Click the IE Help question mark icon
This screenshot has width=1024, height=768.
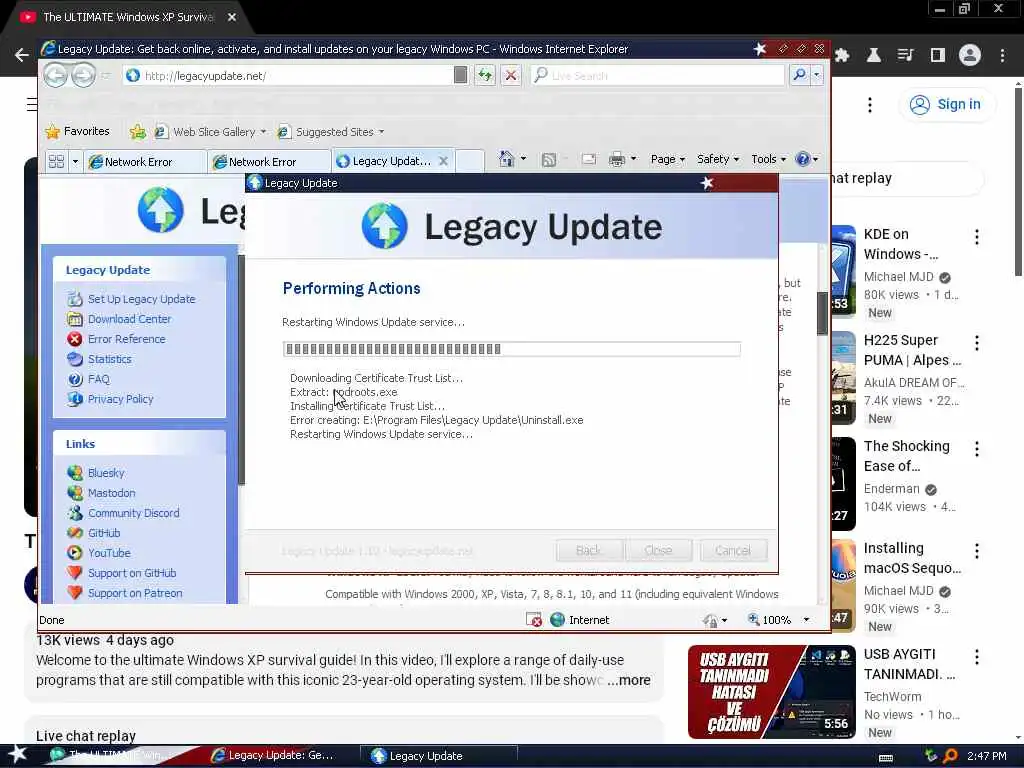803,159
